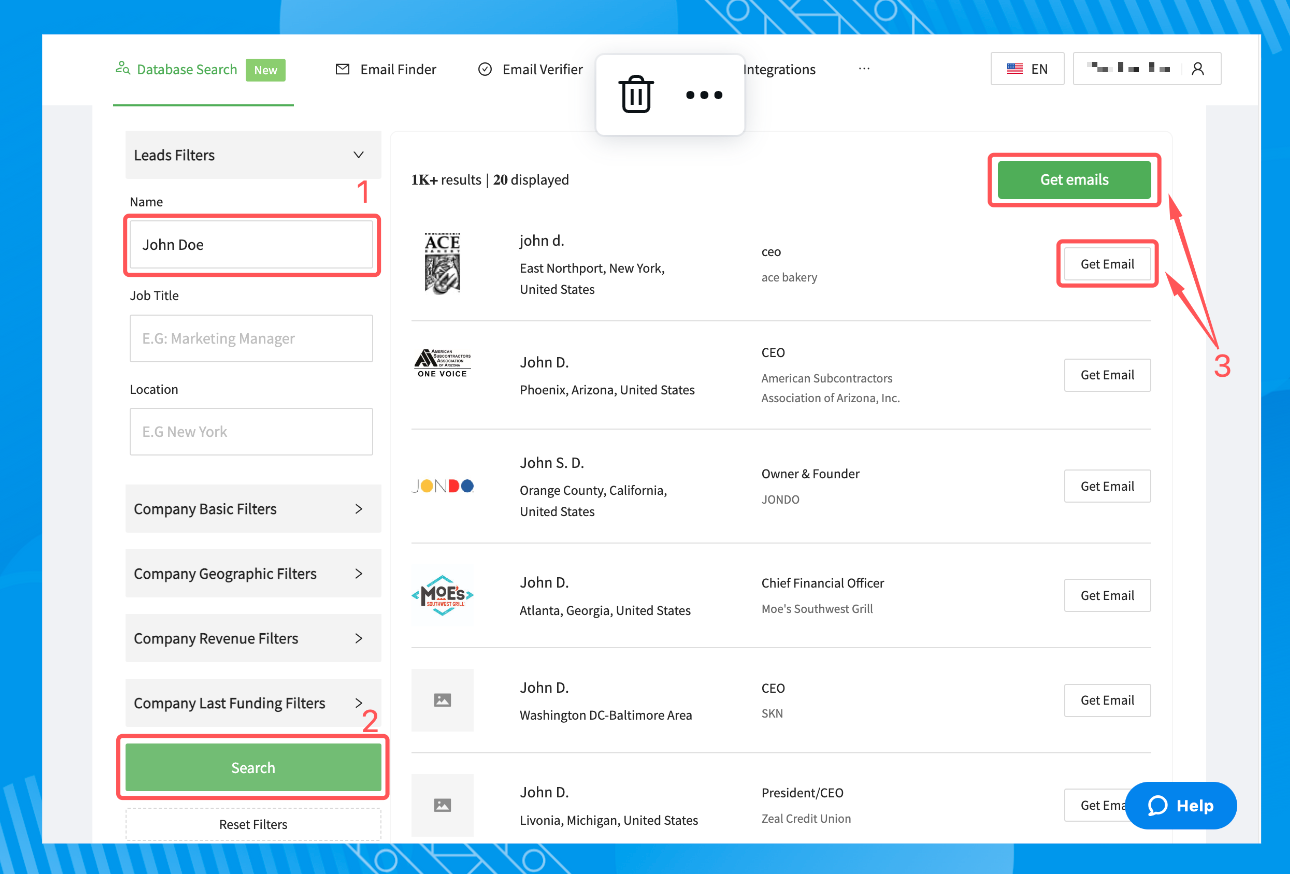Viewport: 1290px width, 874px height.
Task: Open the Email Verifier tab
Action: [530, 69]
